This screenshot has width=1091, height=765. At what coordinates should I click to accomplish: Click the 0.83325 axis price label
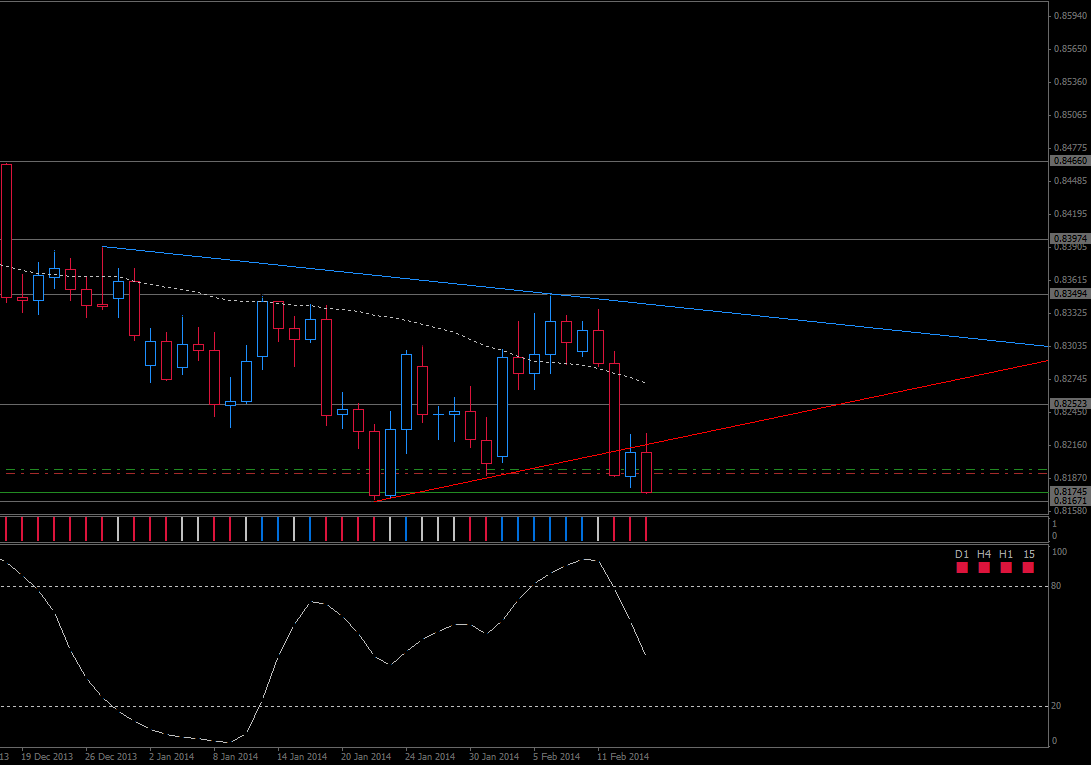pos(1070,313)
